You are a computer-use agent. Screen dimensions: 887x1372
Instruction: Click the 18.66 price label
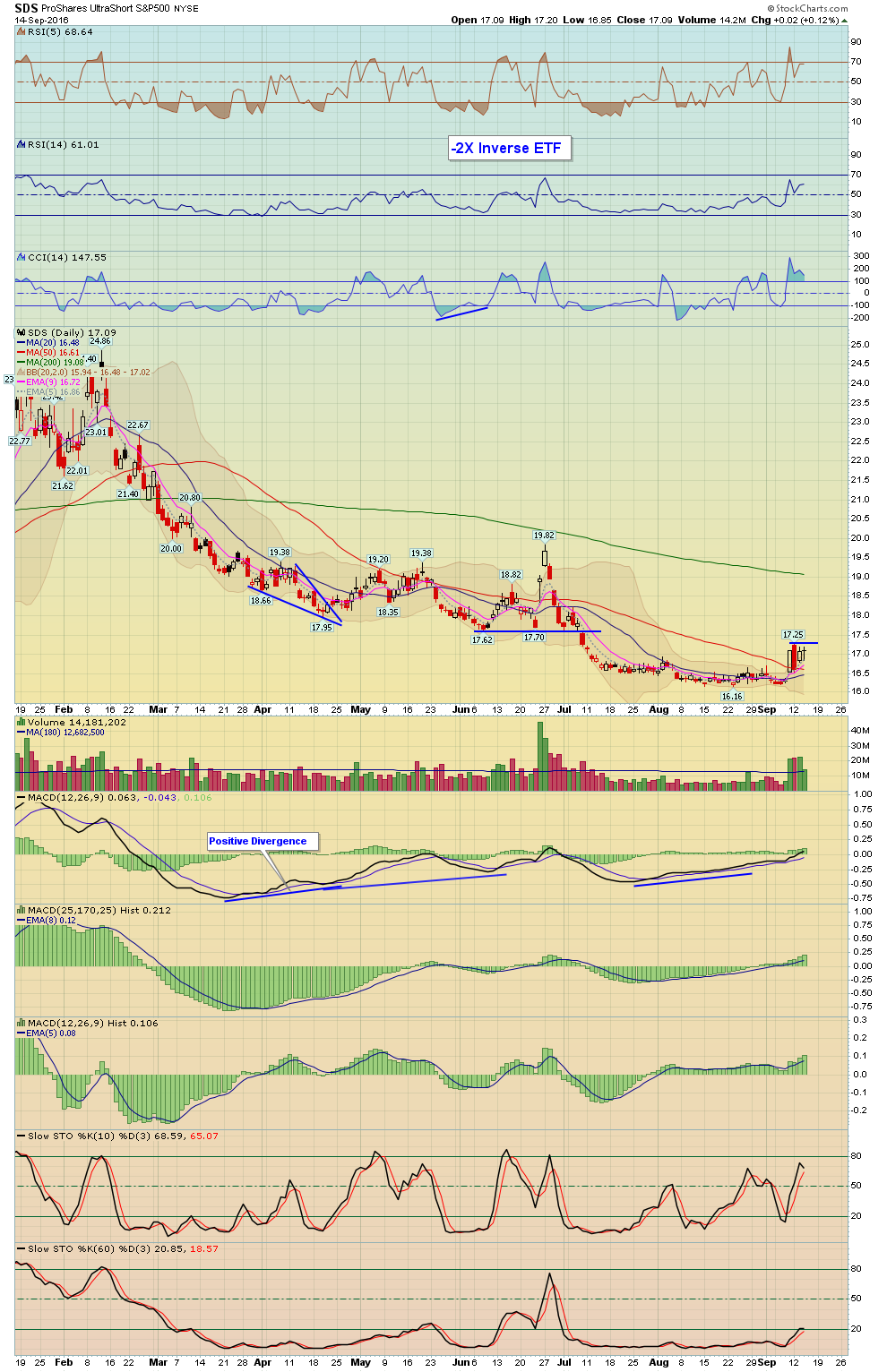click(x=261, y=601)
